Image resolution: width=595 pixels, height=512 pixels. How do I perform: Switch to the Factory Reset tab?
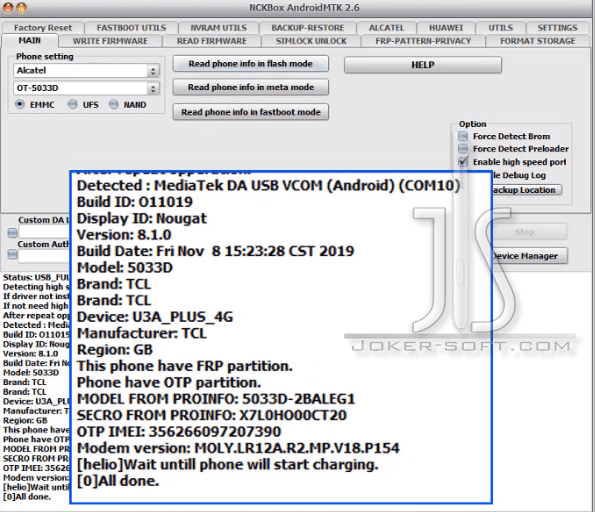42,28
